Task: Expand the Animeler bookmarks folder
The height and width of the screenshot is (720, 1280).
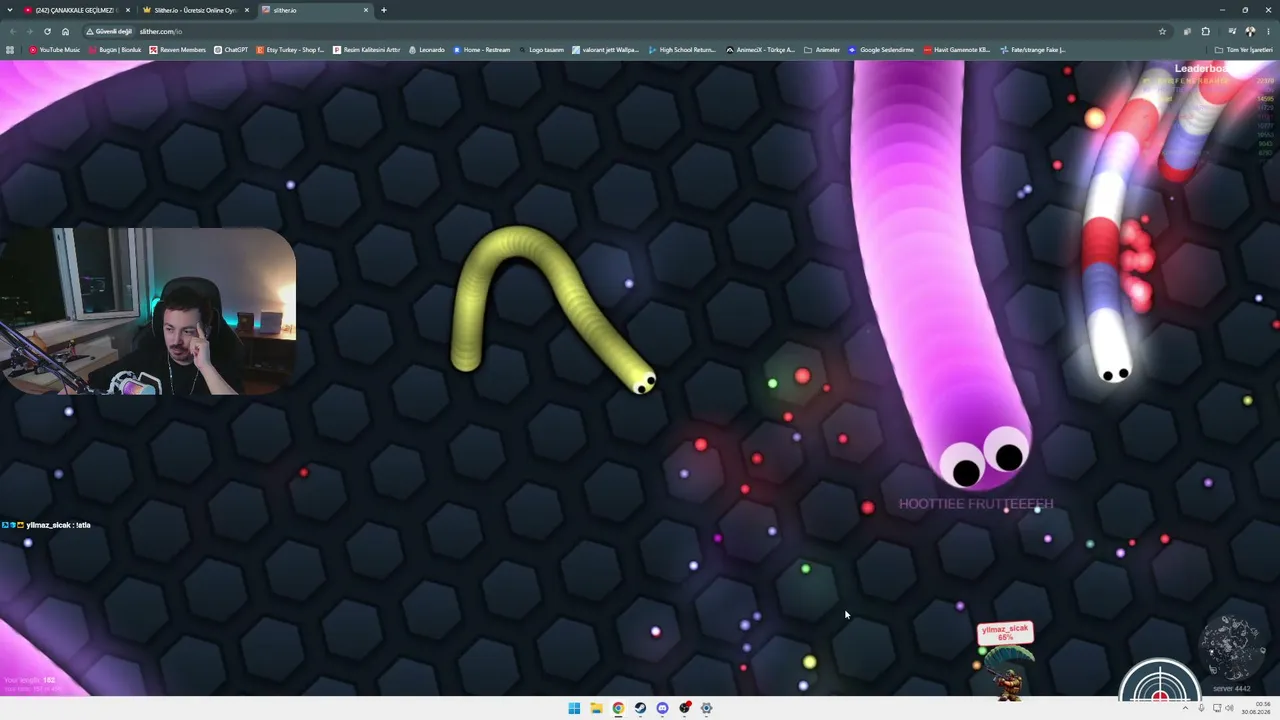Action: click(x=822, y=49)
